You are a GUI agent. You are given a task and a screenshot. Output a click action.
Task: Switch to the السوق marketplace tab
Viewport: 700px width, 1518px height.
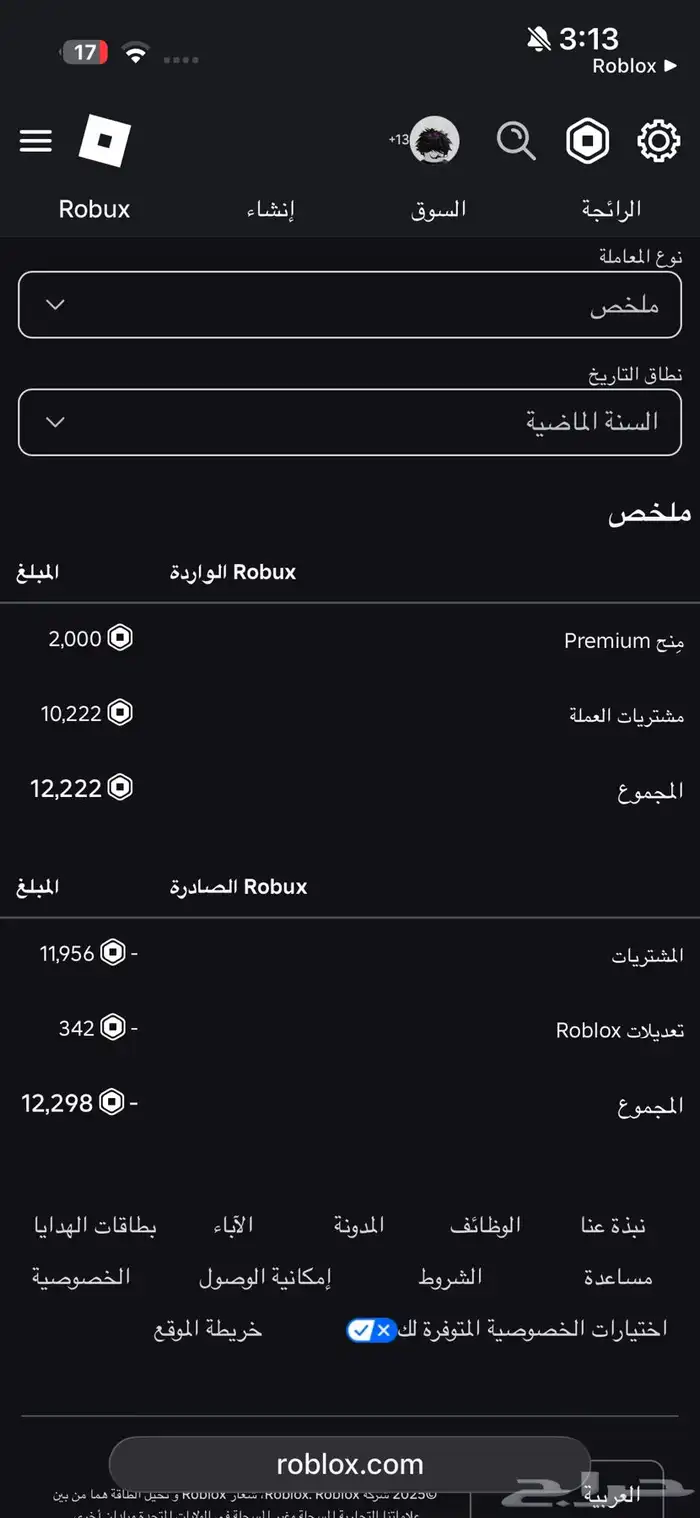click(439, 209)
